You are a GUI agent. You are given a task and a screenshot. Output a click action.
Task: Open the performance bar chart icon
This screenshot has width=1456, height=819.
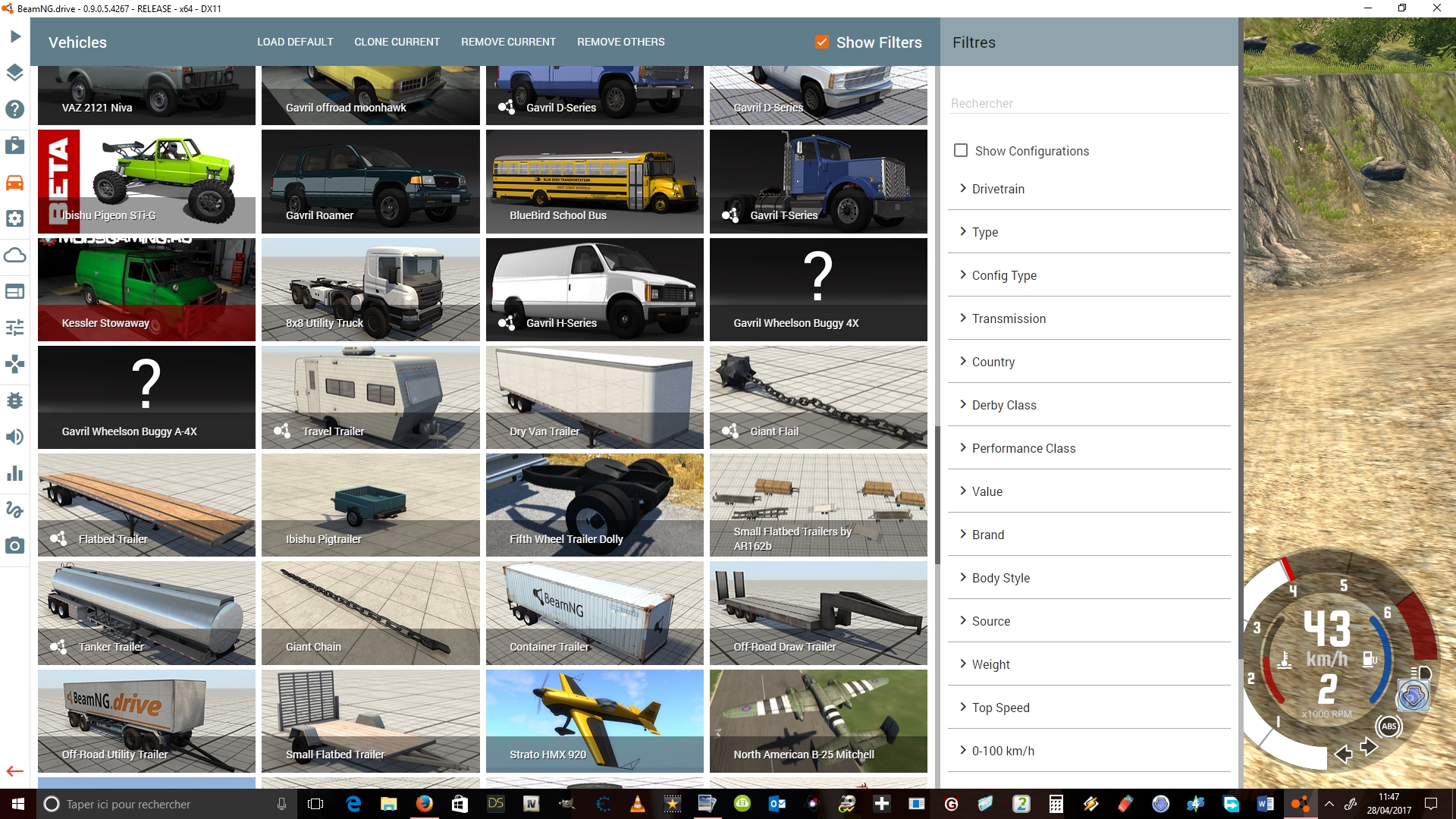coord(15,473)
